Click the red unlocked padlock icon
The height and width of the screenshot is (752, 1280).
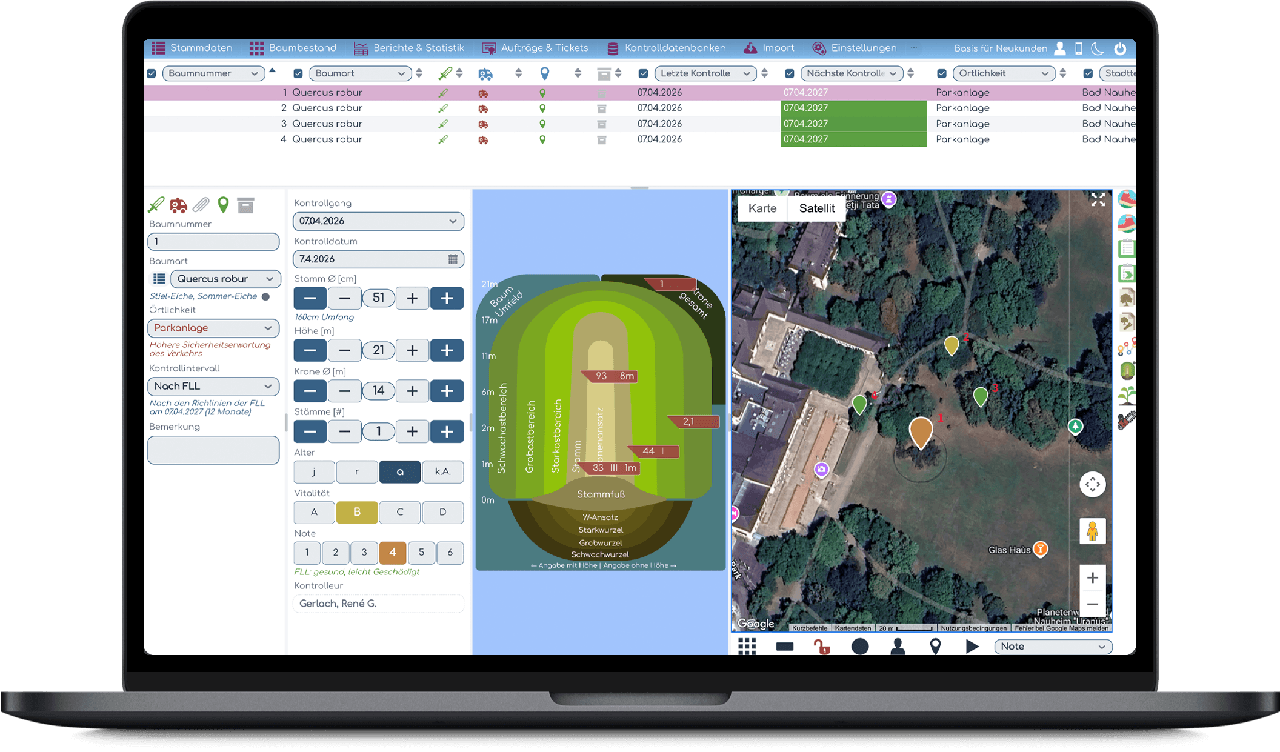822,647
